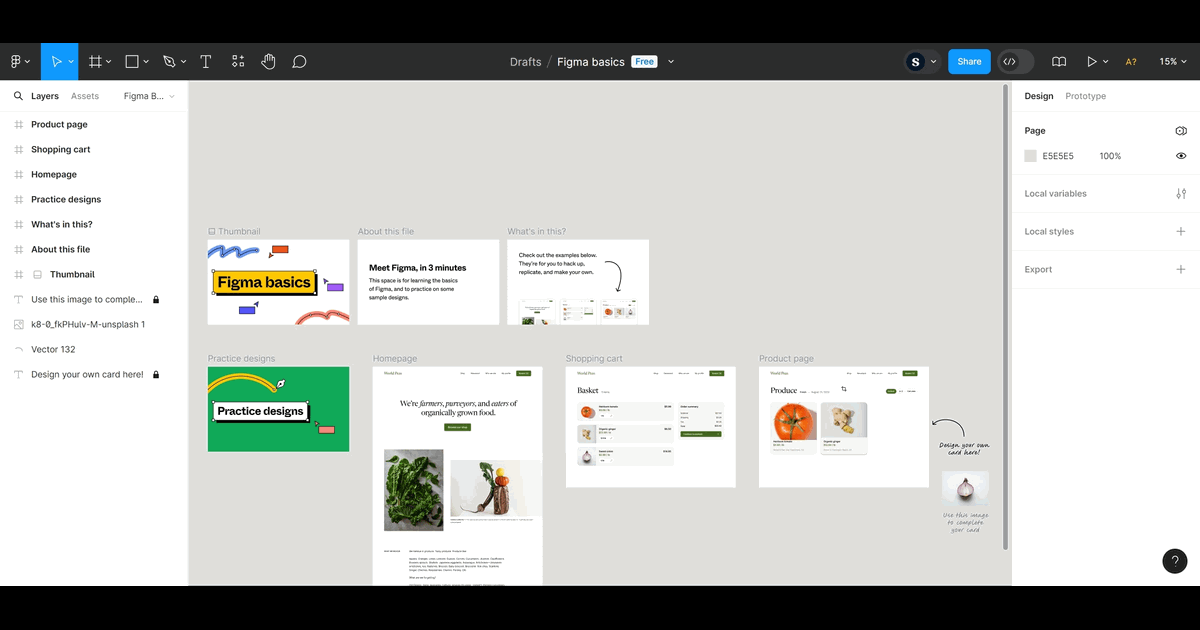
Task: Toggle lock on 'Use this image to comple...' layer
Action: (x=156, y=300)
